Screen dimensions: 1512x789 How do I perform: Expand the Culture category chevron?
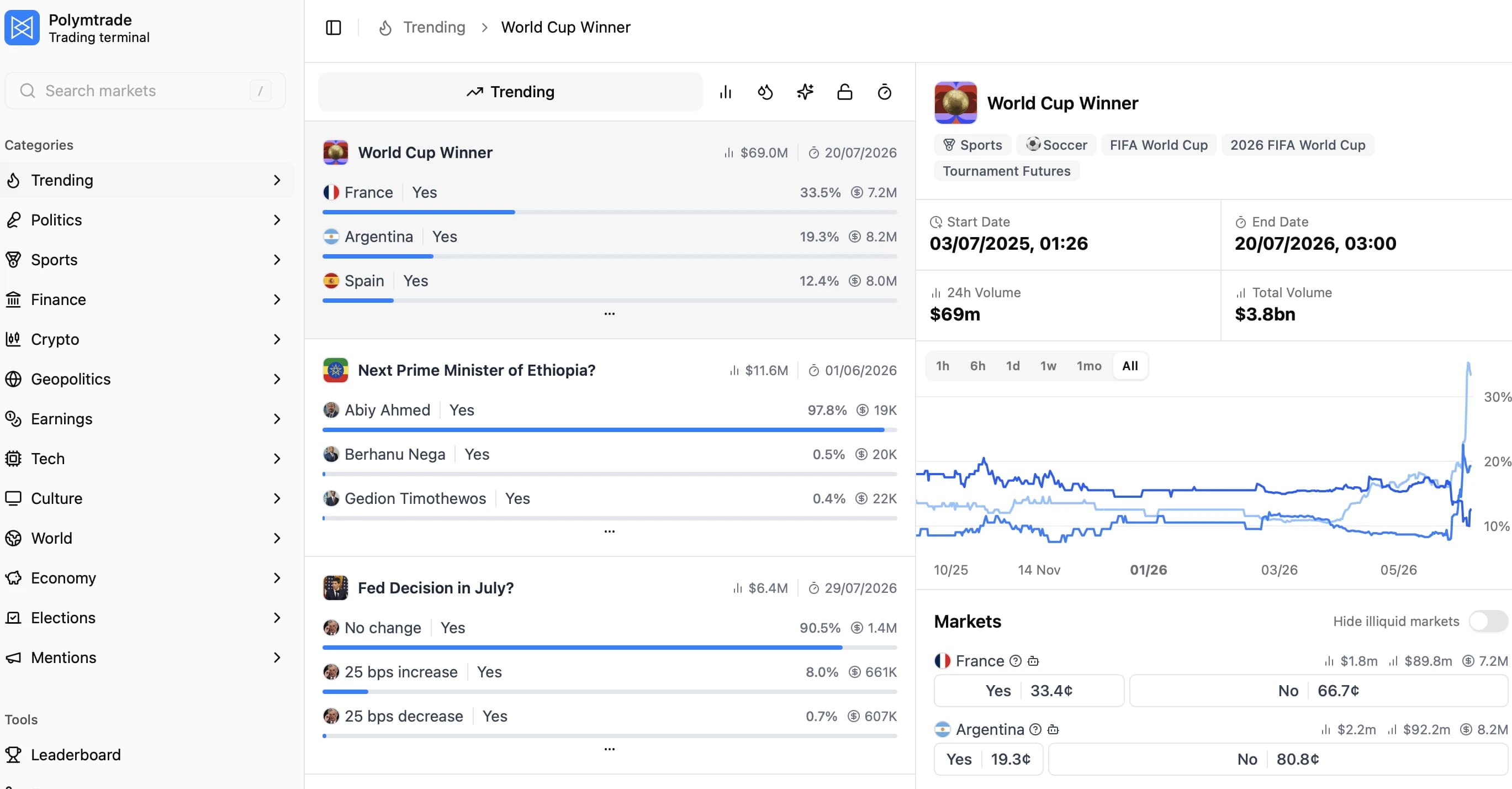(277, 498)
